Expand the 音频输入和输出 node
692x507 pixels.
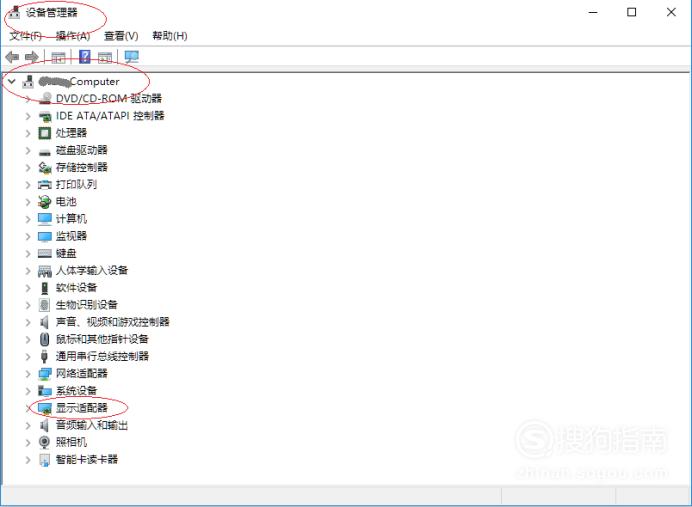[28, 425]
